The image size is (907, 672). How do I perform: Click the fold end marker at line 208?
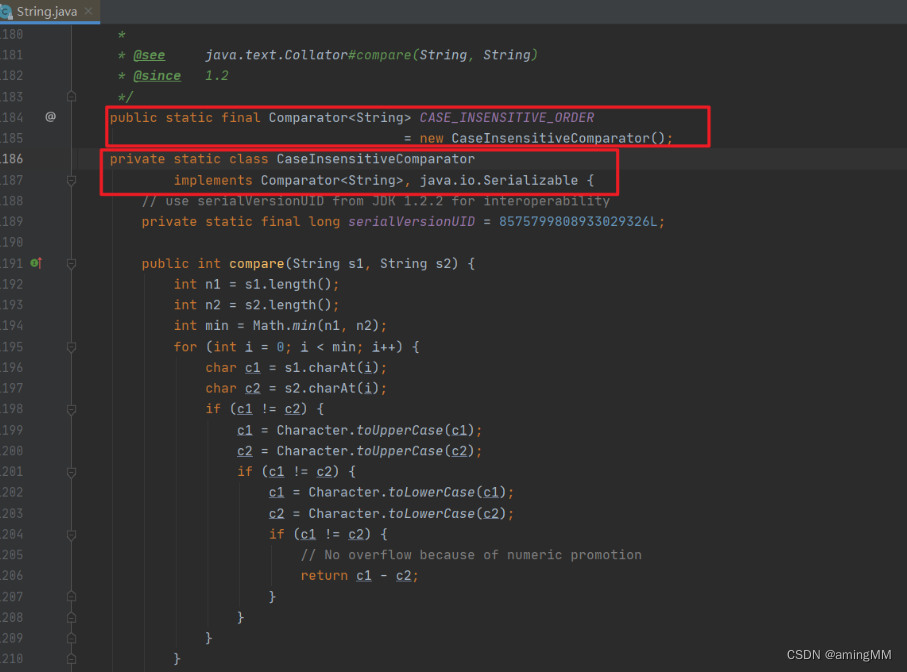[x=72, y=617]
